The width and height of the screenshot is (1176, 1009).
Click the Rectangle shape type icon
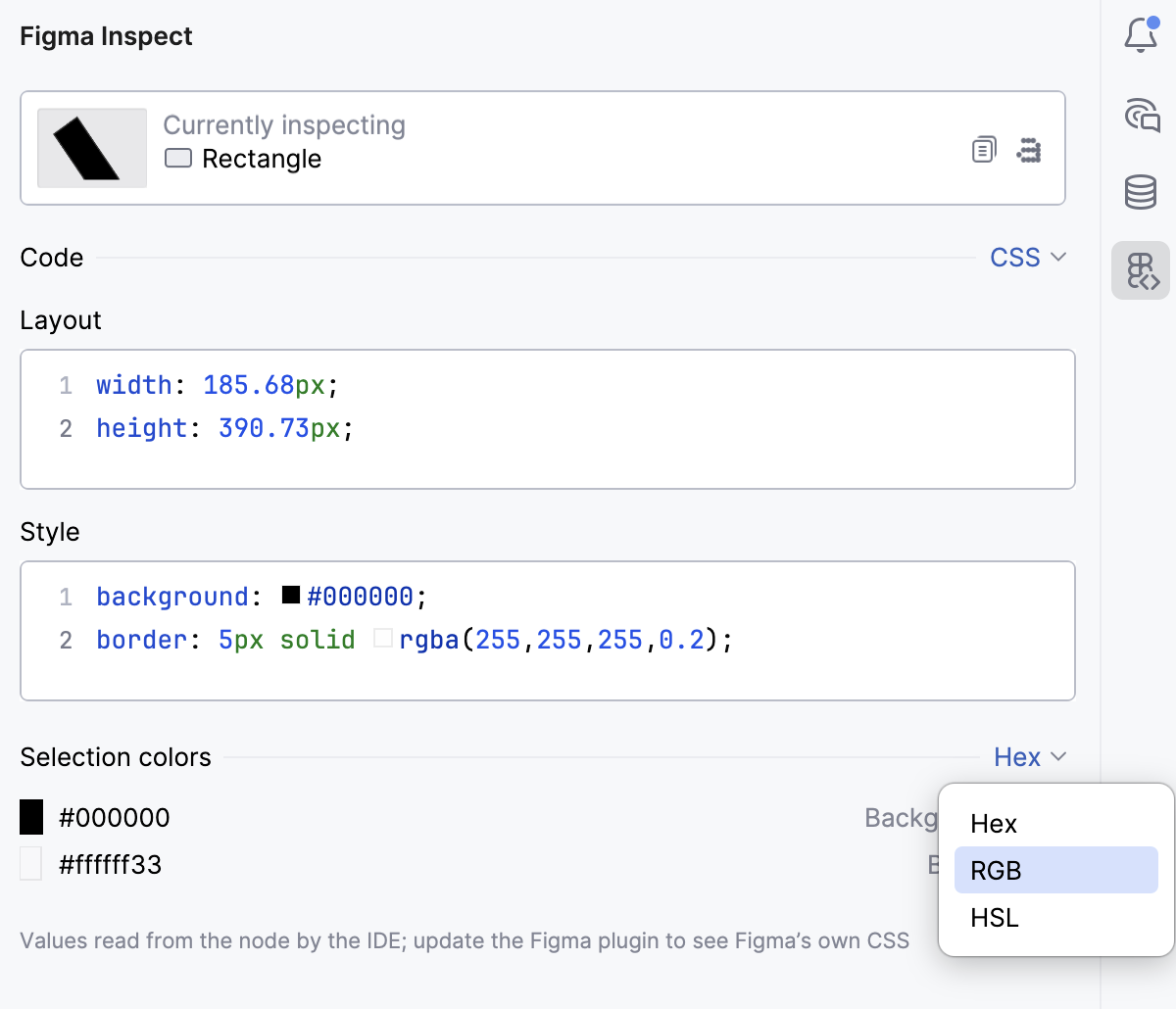point(178,158)
